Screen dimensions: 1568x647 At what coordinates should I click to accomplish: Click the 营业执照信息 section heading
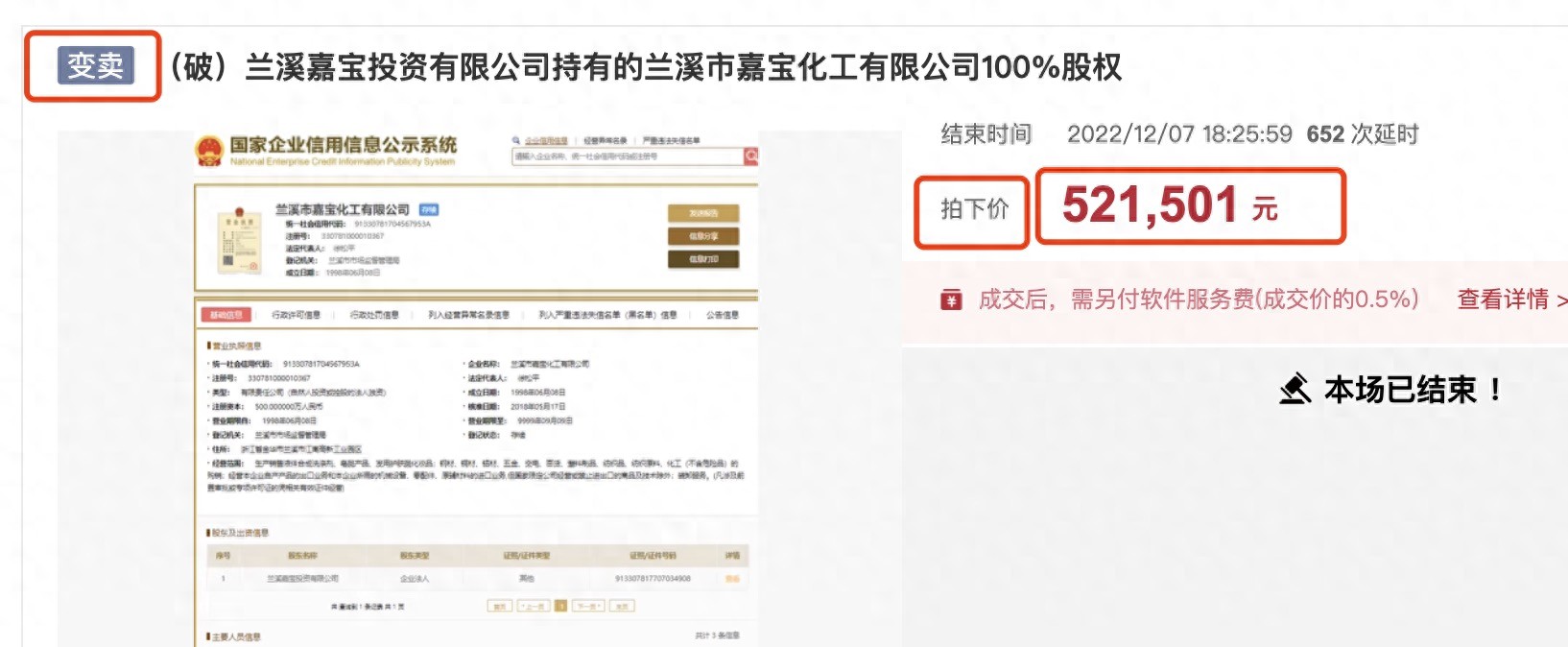click(235, 346)
